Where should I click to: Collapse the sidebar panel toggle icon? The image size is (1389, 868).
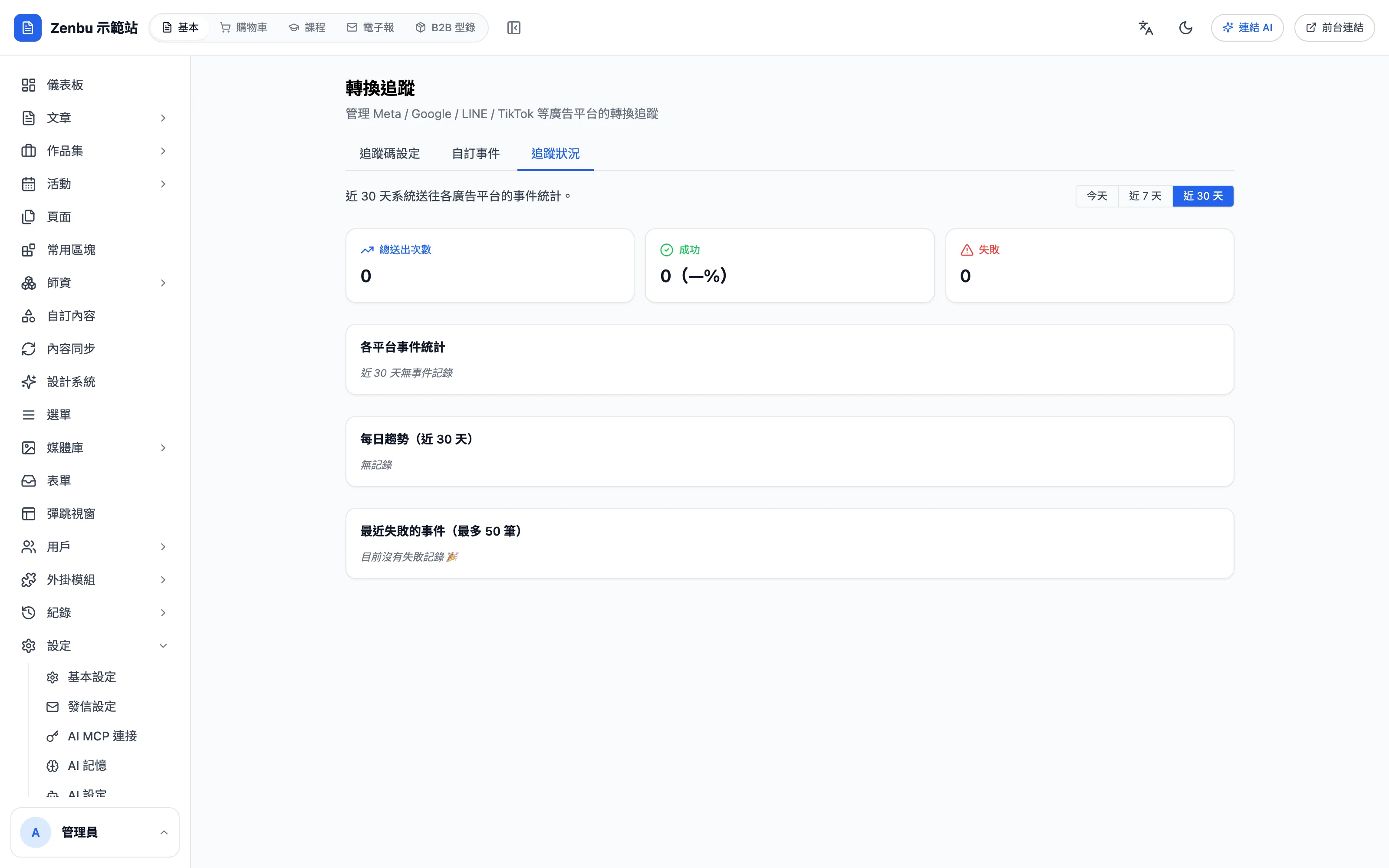(513, 27)
